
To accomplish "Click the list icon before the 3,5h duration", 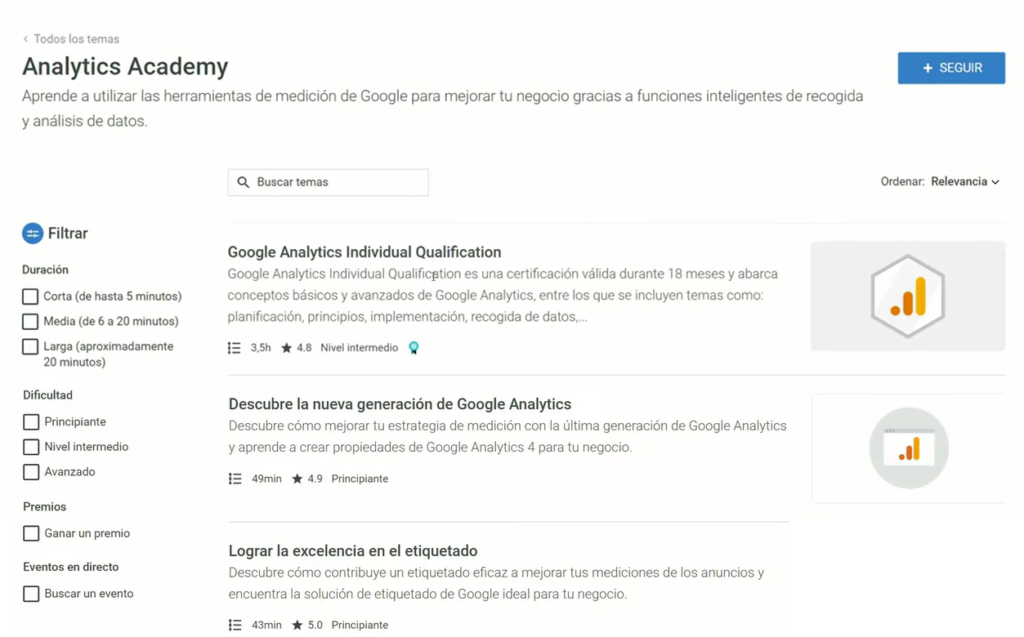I will pyautogui.click(x=232, y=347).
